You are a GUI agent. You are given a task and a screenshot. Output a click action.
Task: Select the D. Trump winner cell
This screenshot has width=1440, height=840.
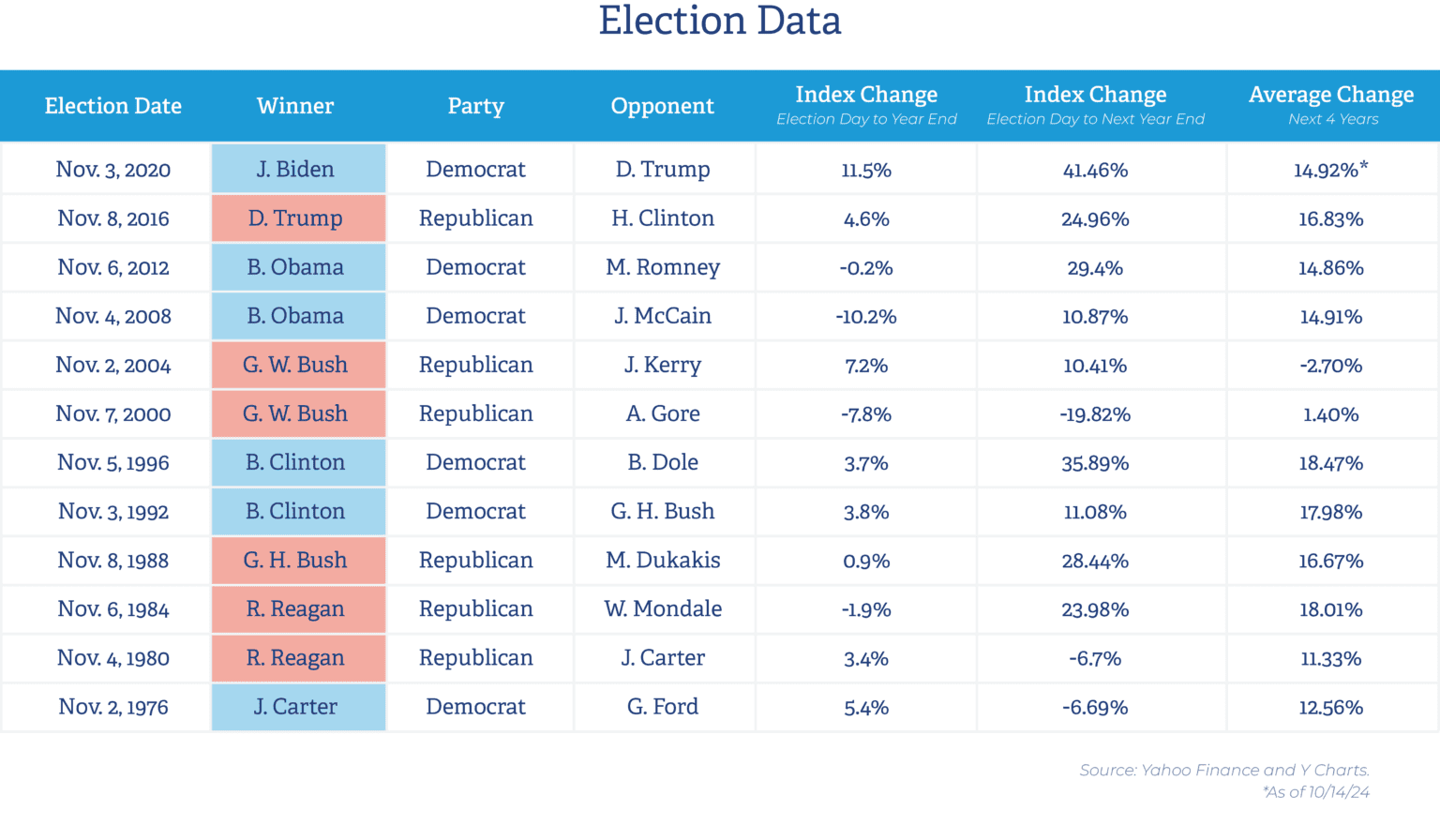(x=296, y=218)
